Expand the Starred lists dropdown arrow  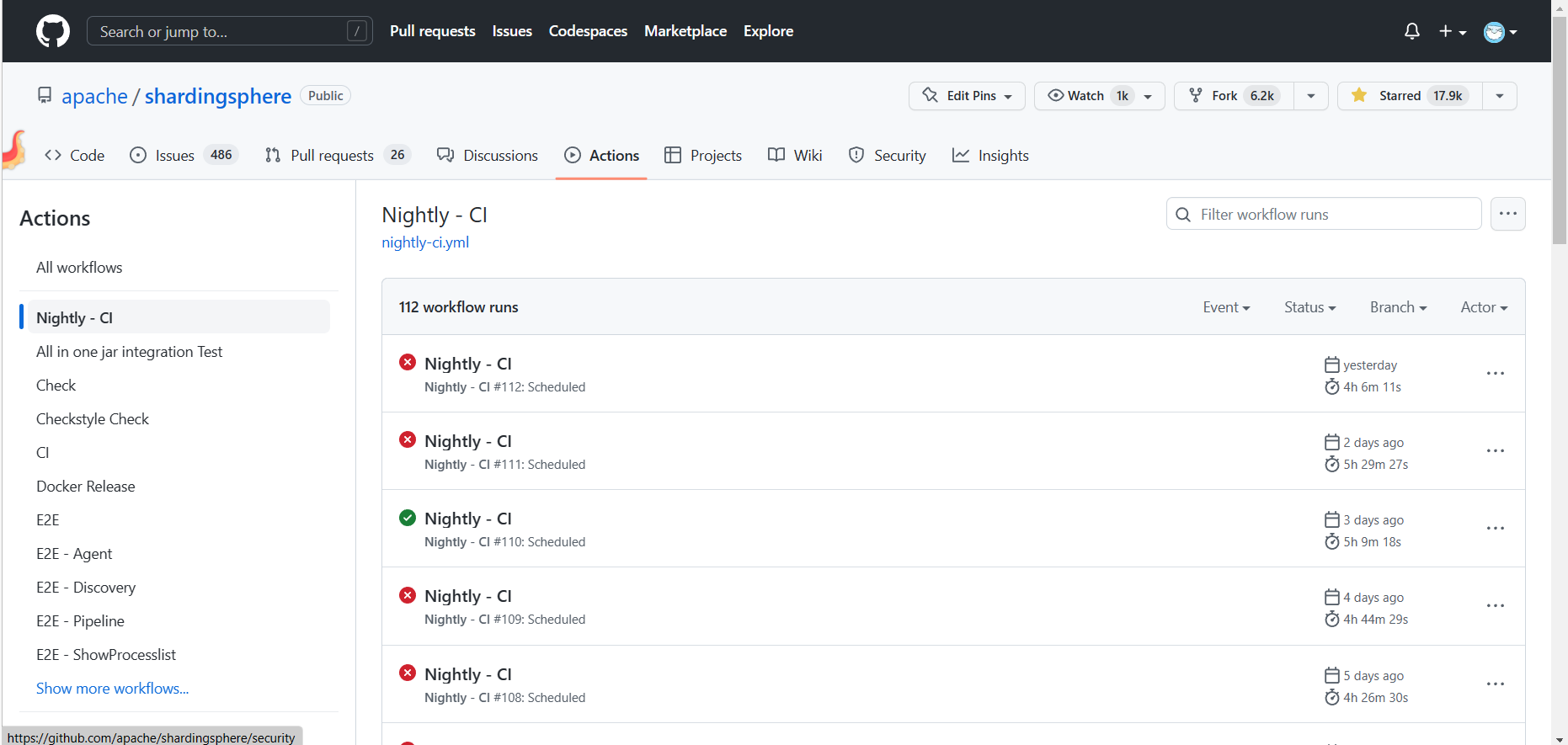pyautogui.click(x=1500, y=96)
